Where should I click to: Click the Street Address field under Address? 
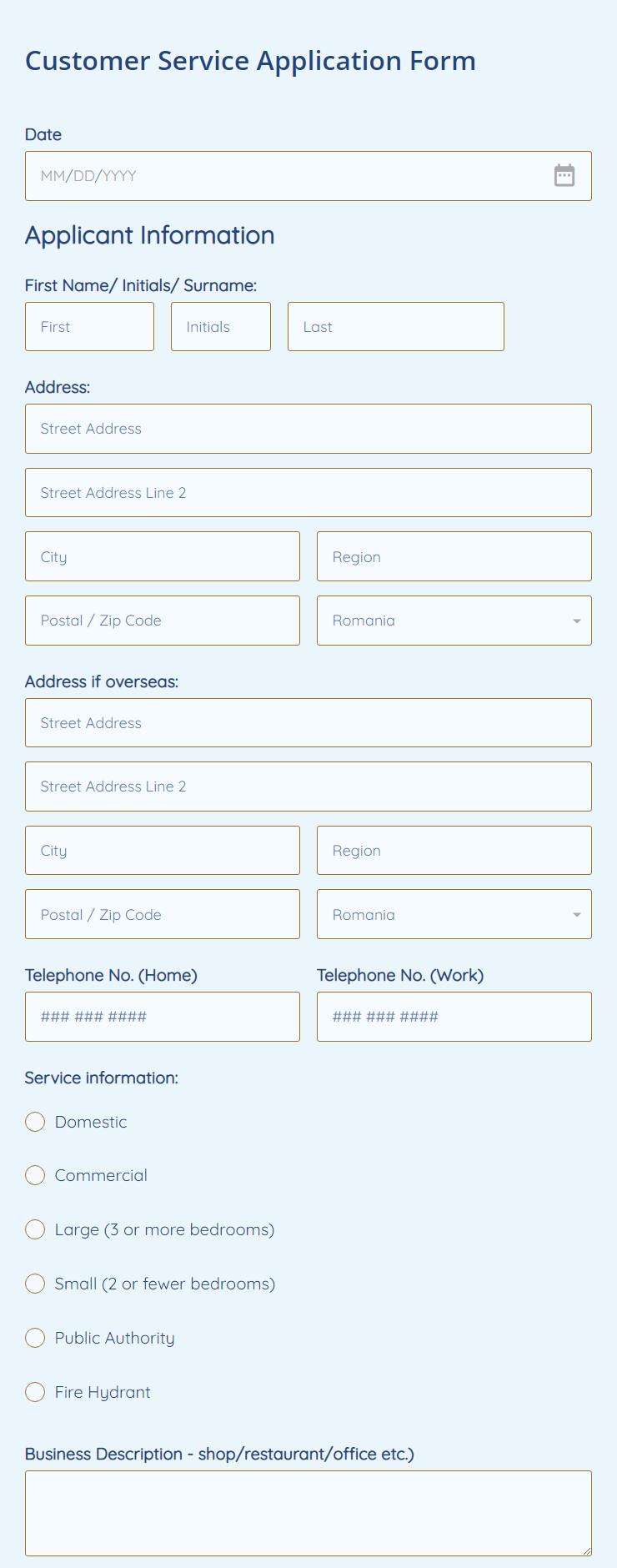(308, 428)
